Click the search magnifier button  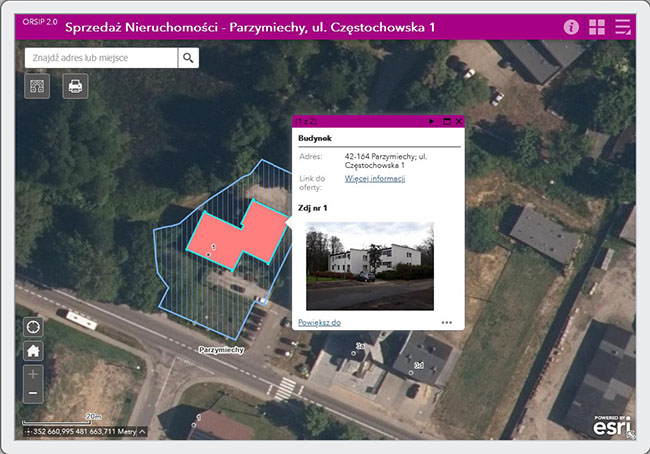pyautogui.click(x=188, y=58)
